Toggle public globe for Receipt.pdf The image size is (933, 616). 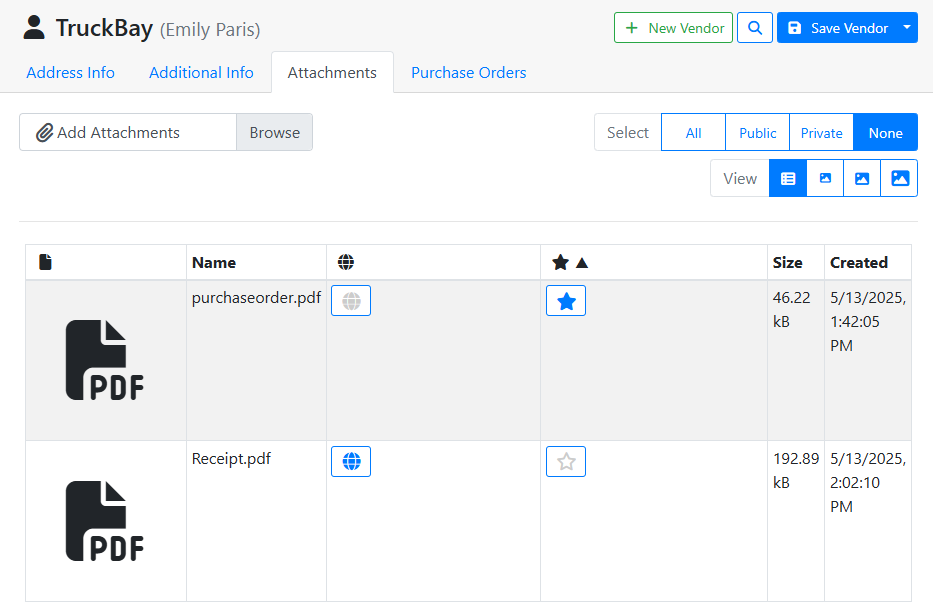click(x=351, y=462)
